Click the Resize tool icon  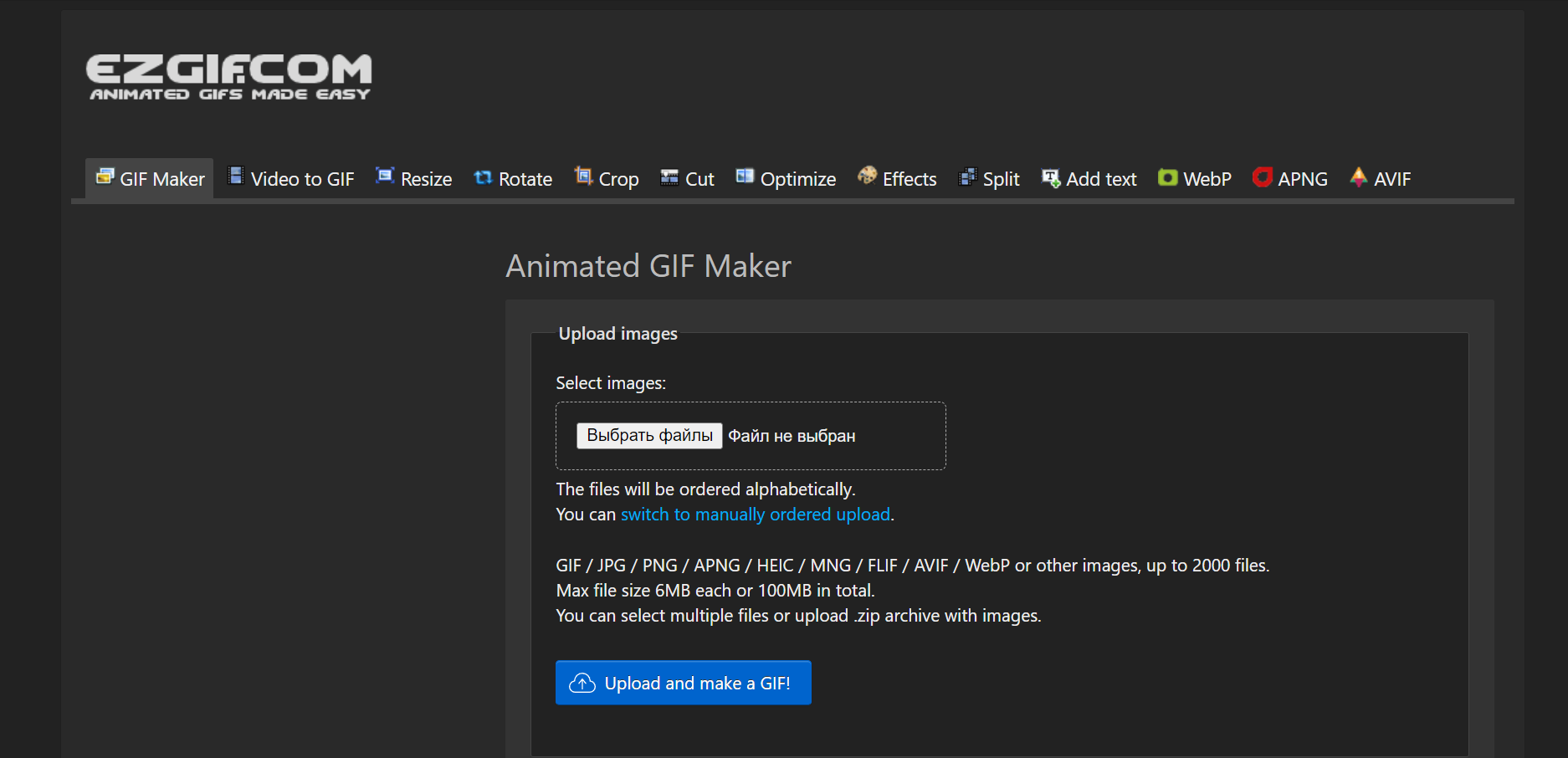coord(385,177)
